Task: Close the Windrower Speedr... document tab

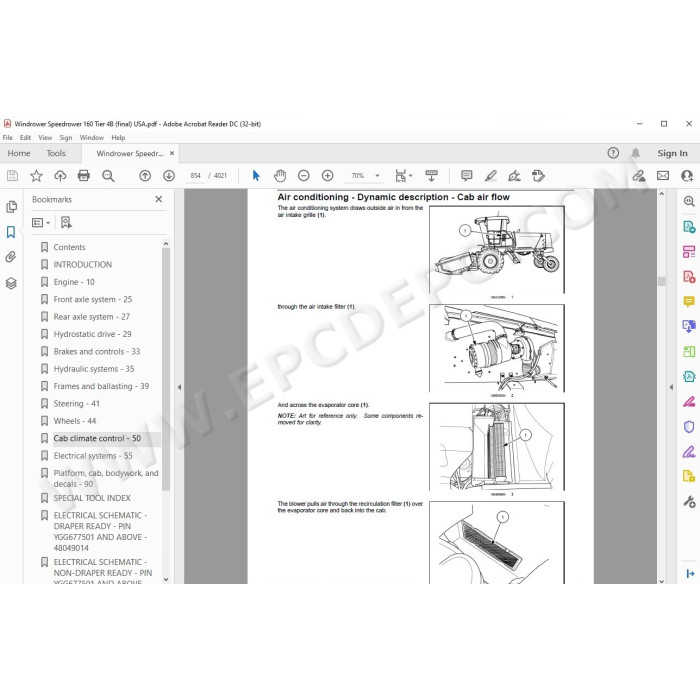Action: (172, 153)
